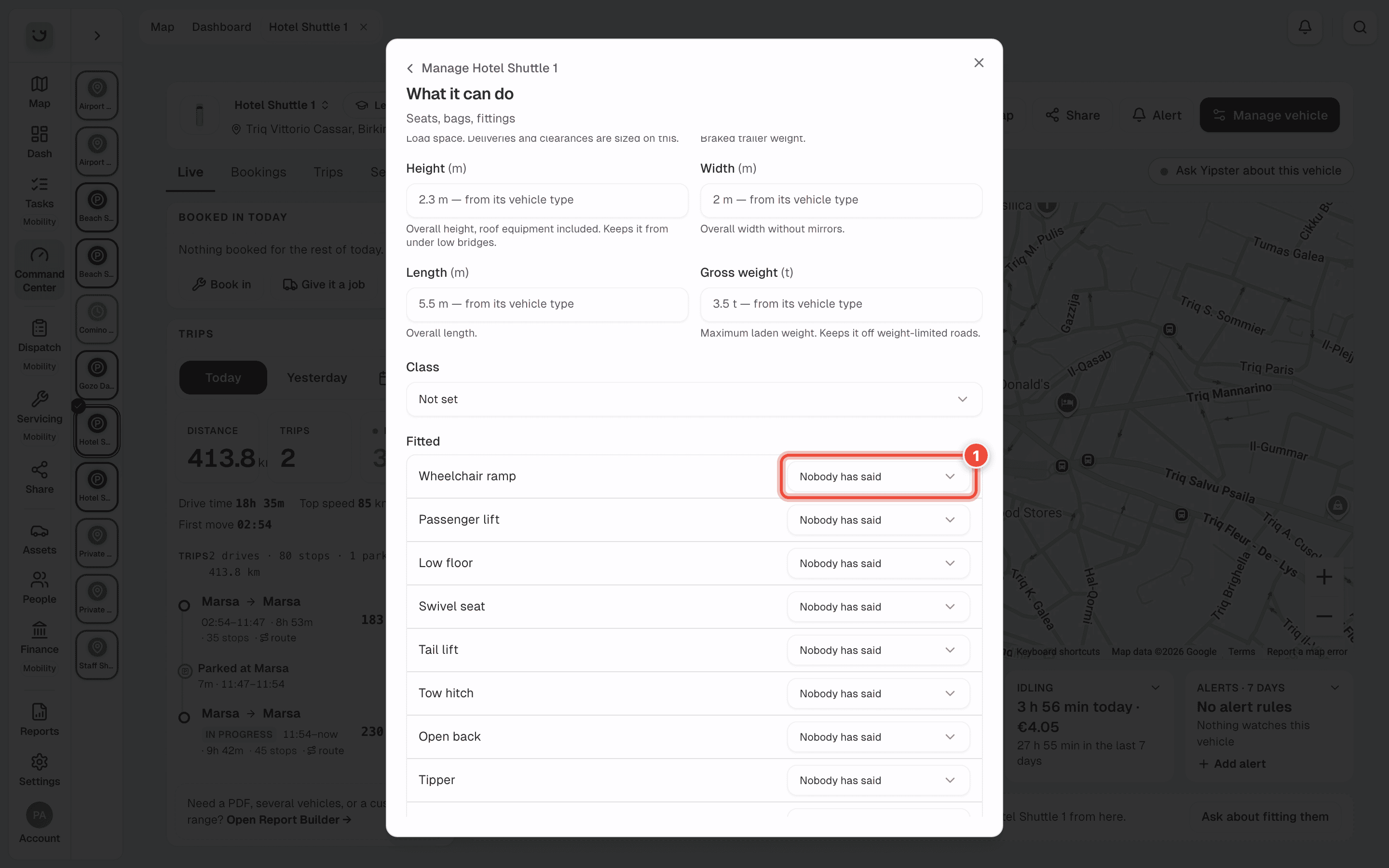Open the Map sidebar icon
Image resolution: width=1389 pixels, height=868 pixels.
tap(39, 92)
